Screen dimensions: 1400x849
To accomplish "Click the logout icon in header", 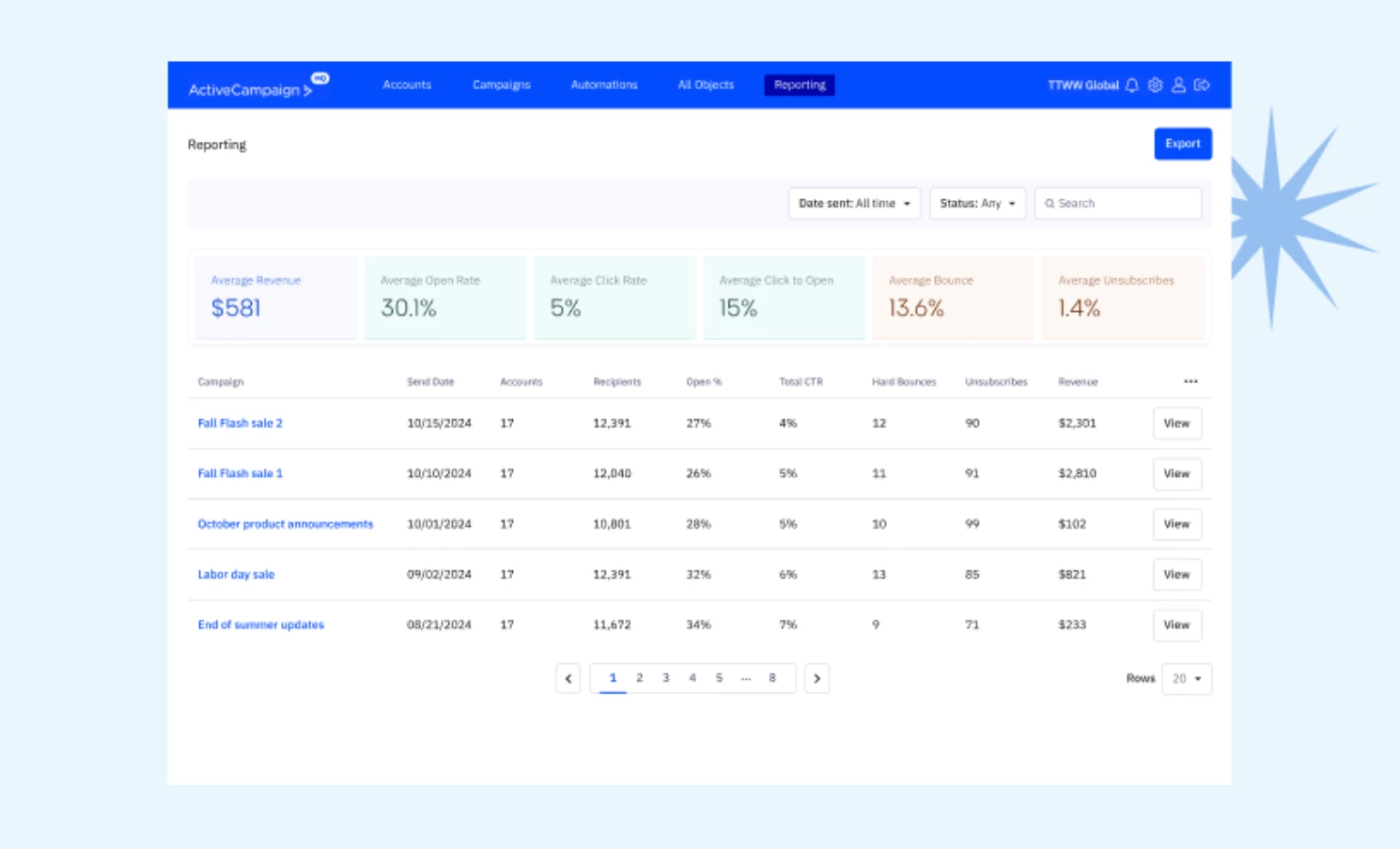I will [x=1202, y=85].
